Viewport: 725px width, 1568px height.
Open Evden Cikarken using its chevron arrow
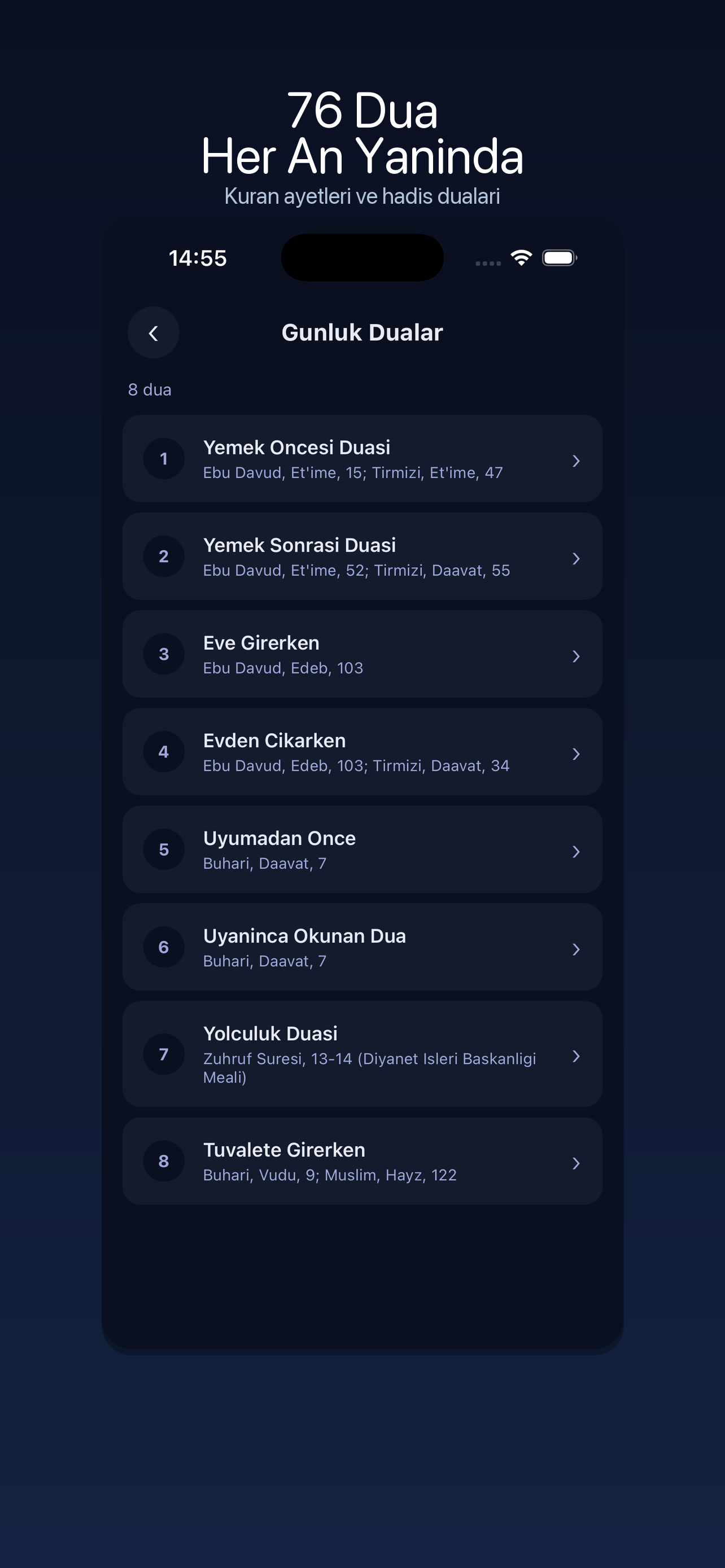tap(576, 754)
